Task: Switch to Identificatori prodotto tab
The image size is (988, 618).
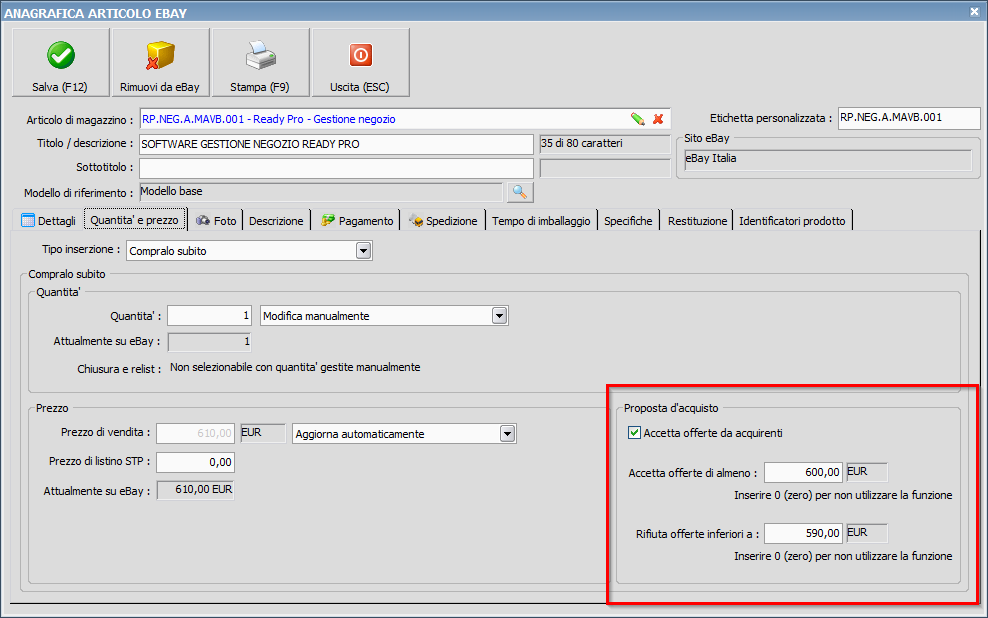Action: (792, 220)
